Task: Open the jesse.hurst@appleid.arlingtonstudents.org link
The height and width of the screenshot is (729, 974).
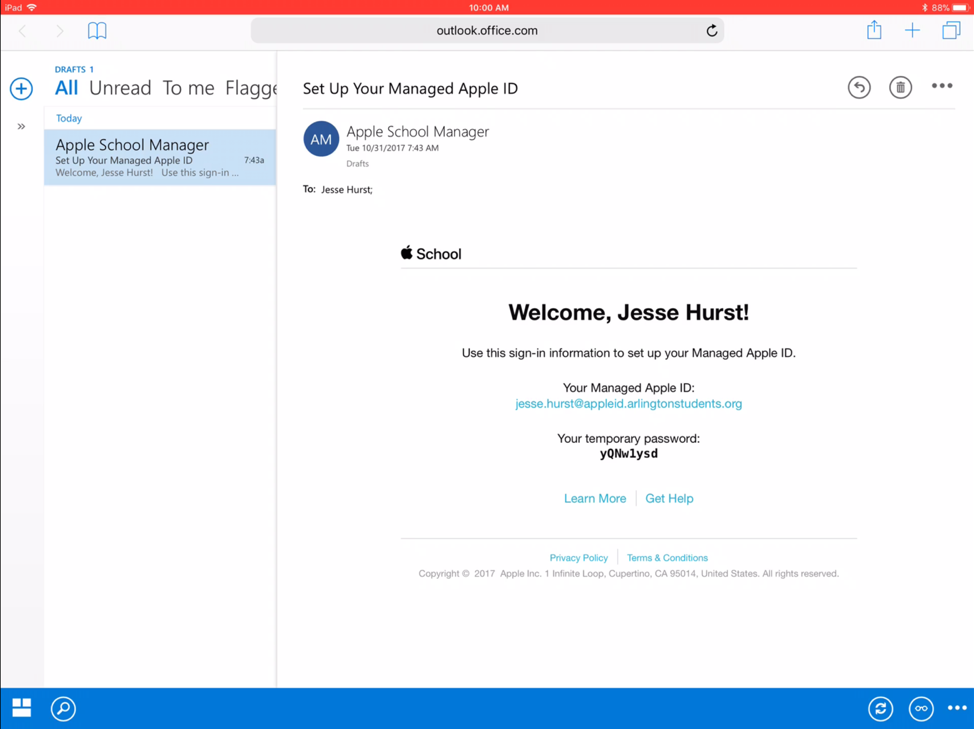Action: pyautogui.click(x=629, y=404)
